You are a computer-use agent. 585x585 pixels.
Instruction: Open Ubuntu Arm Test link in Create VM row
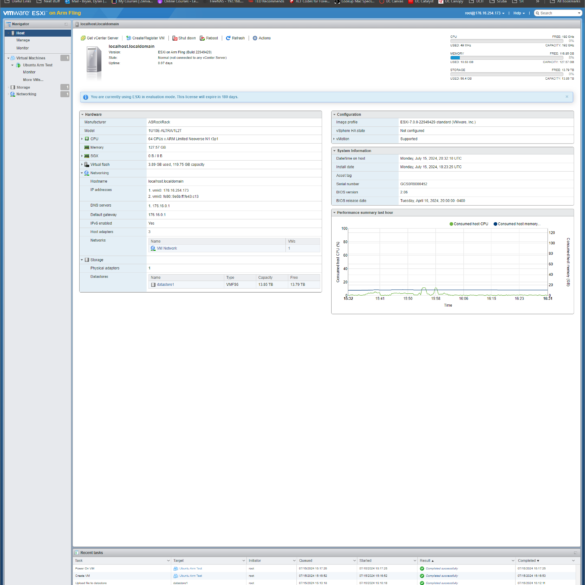coord(190,576)
